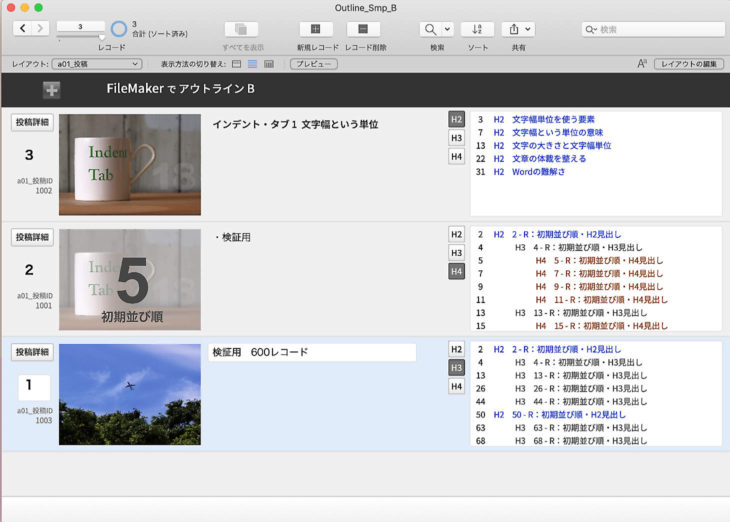This screenshot has height=522, width=730.
Task: Toggle H2 level for record 3
Action: pos(456,119)
